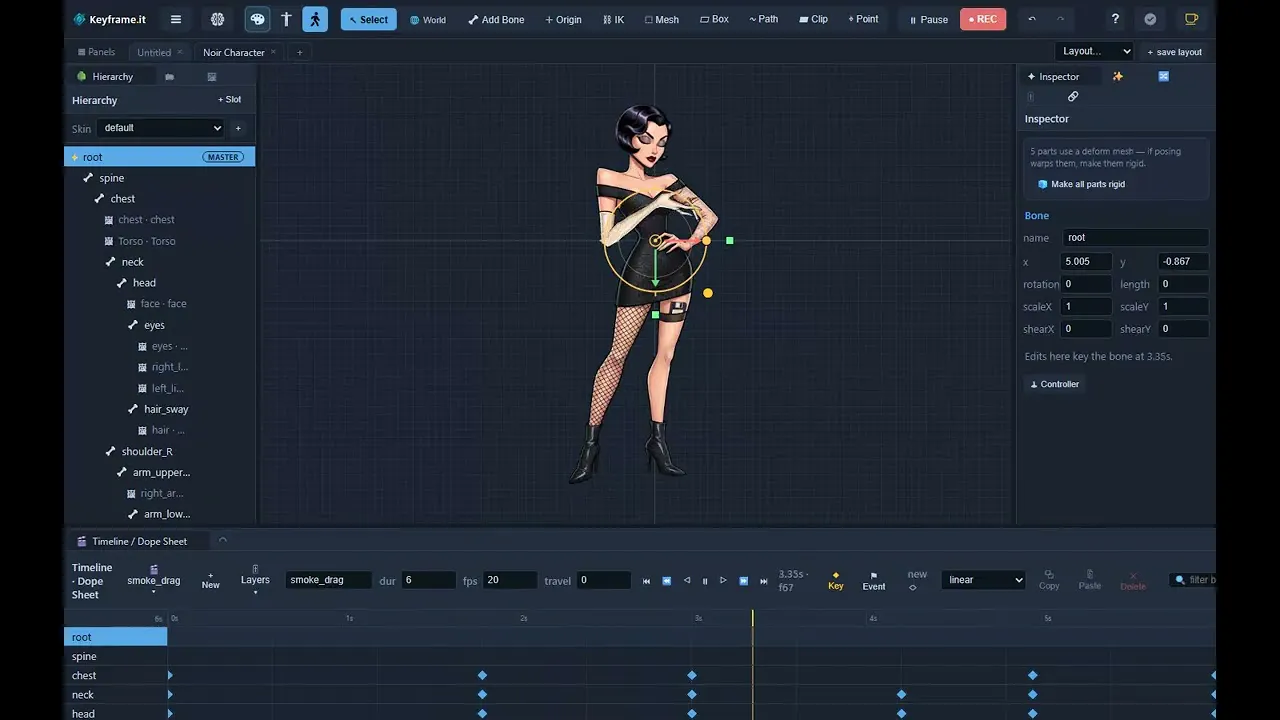Open the Skin default dropdown
This screenshot has width=1280, height=720.
[x=161, y=128]
